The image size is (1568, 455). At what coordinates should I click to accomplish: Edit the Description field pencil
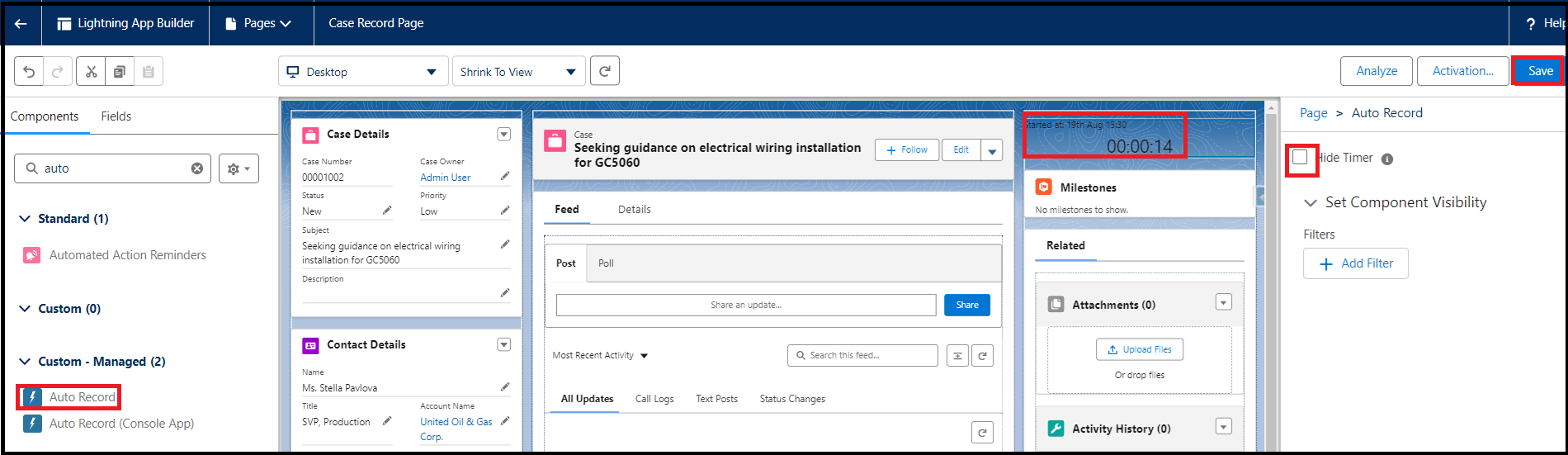tap(505, 293)
